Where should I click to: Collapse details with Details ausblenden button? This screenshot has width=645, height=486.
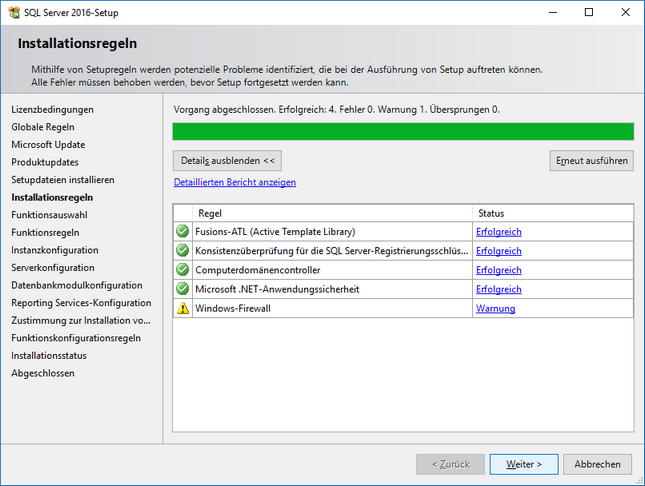(x=227, y=160)
